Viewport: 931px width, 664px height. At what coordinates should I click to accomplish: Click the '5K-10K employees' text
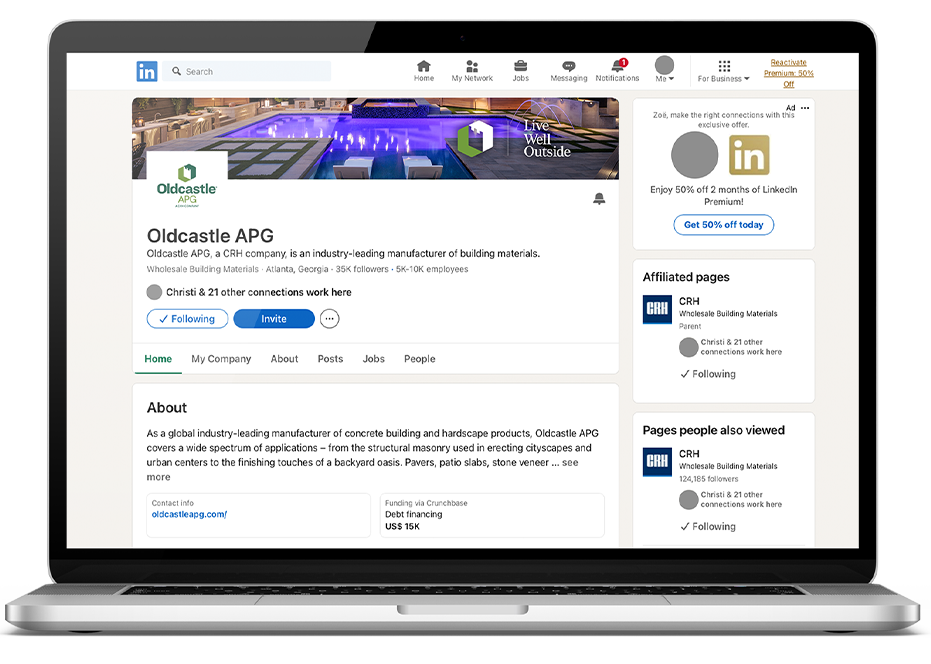point(432,269)
